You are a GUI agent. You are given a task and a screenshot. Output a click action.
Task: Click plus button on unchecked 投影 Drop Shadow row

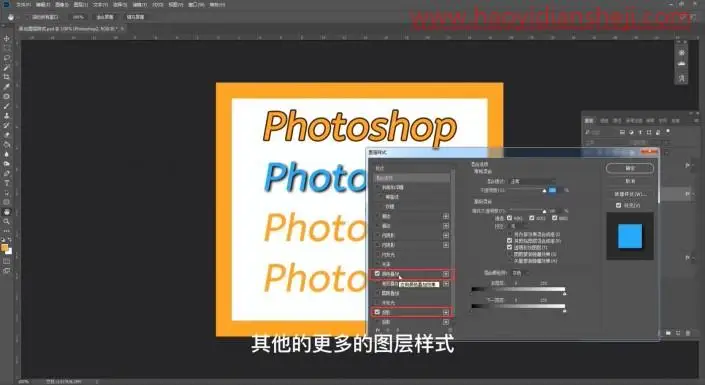click(446, 322)
